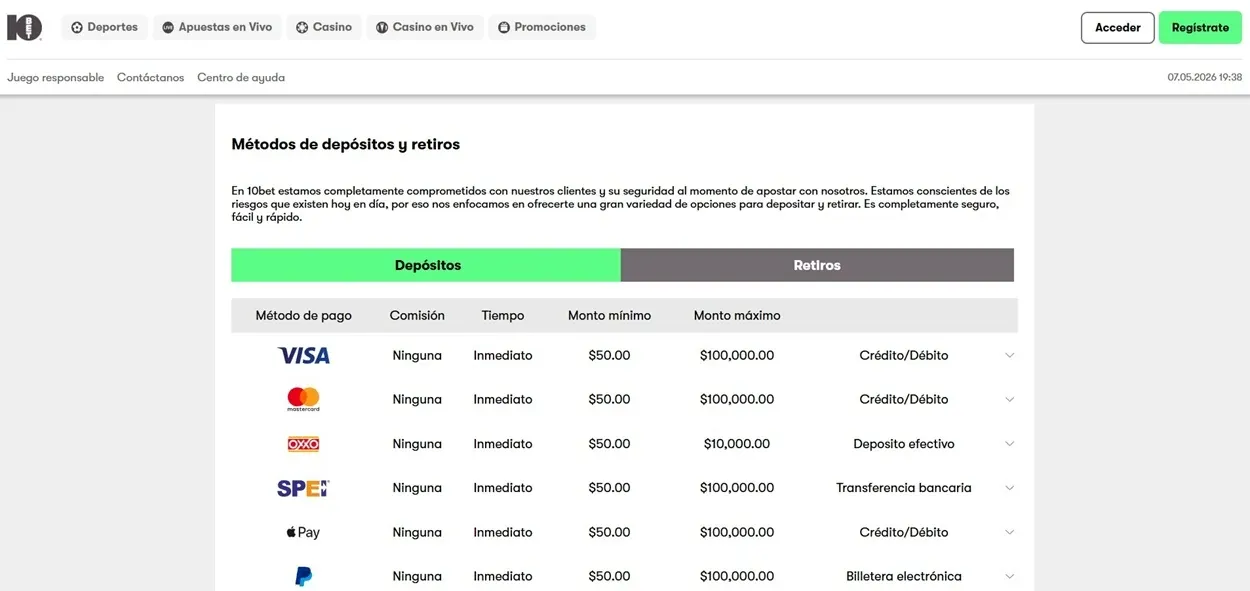This screenshot has height=591, width=1250.
Task: Click the Billetera electrónica label
Action: [x=904, y=576]
